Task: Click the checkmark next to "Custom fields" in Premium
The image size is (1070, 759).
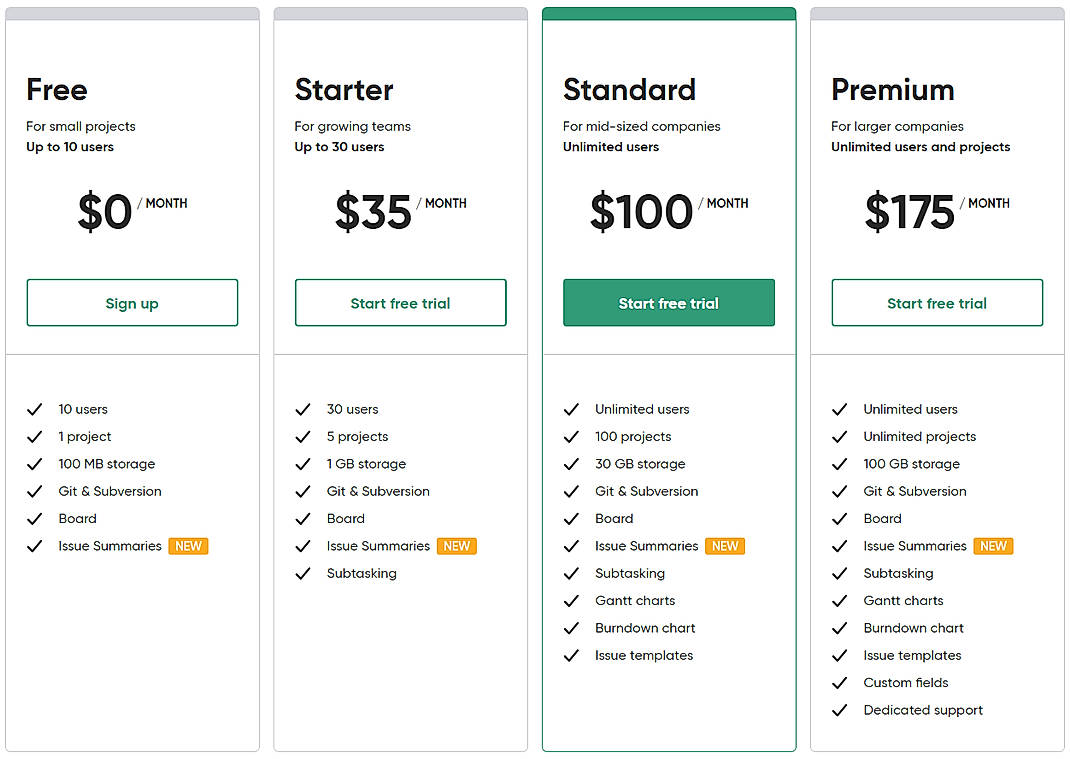Action: [839, 682]
